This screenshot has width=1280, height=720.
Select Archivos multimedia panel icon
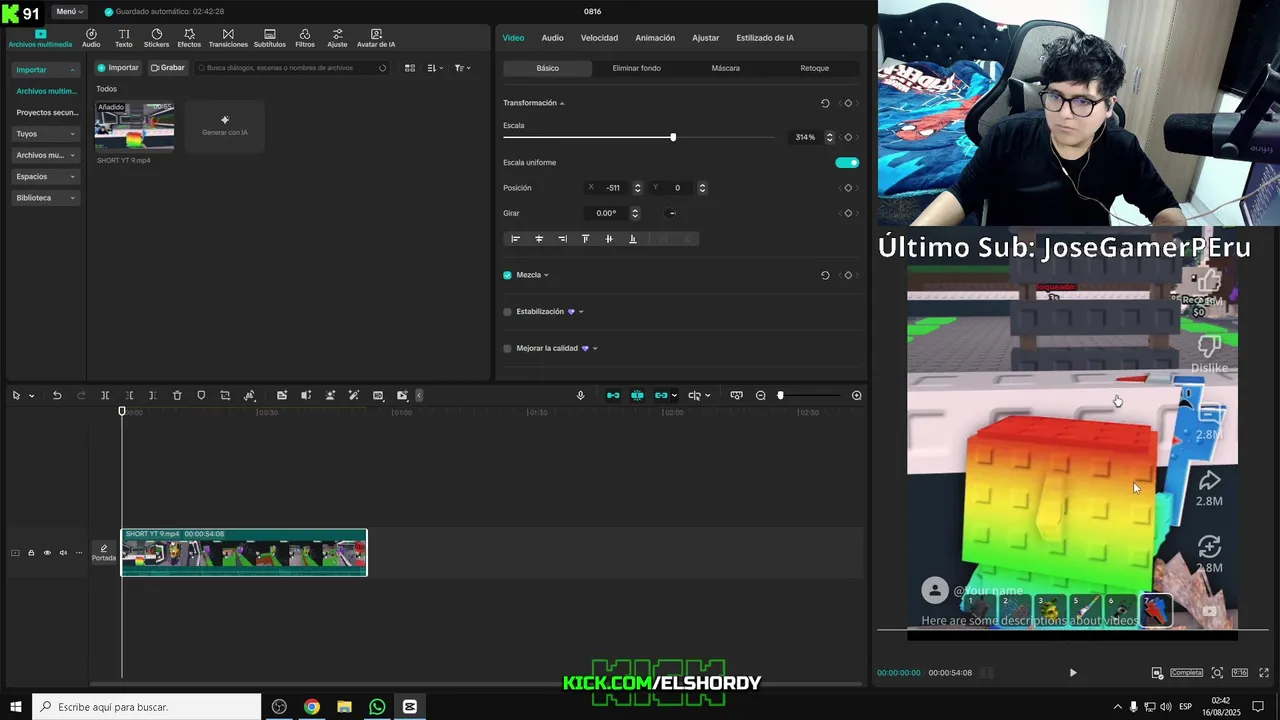point(40,38)
